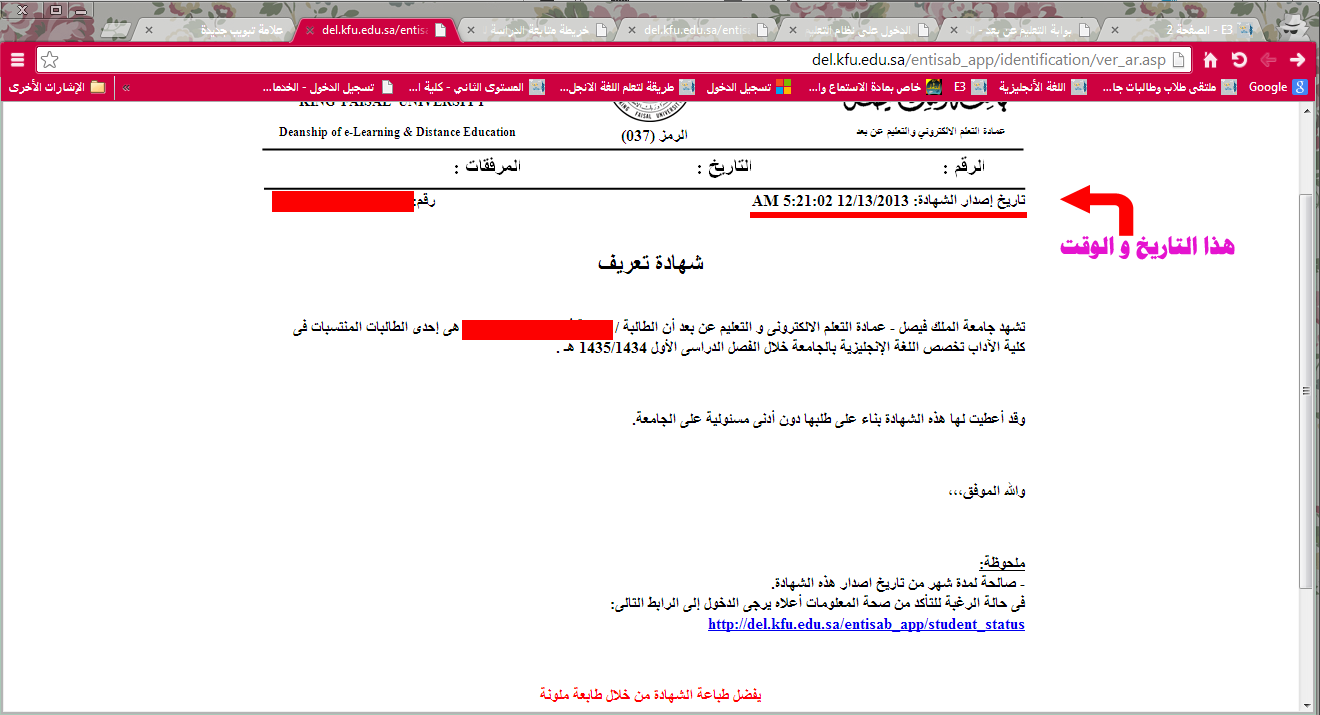Reload the current page
This screenshot has width=1320, height=715.
[1240, 60]
